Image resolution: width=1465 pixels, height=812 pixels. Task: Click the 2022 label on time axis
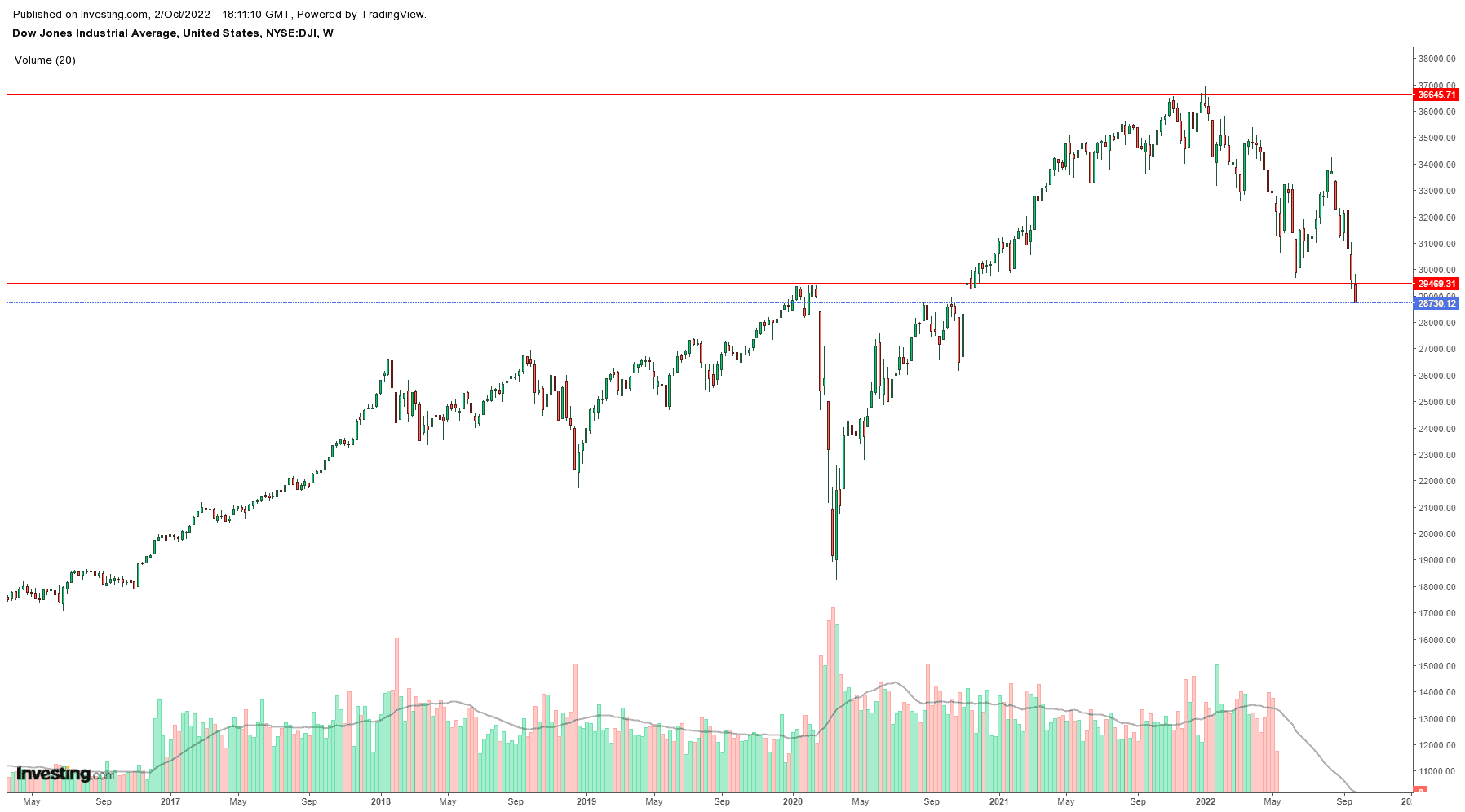click(1206, 801)
